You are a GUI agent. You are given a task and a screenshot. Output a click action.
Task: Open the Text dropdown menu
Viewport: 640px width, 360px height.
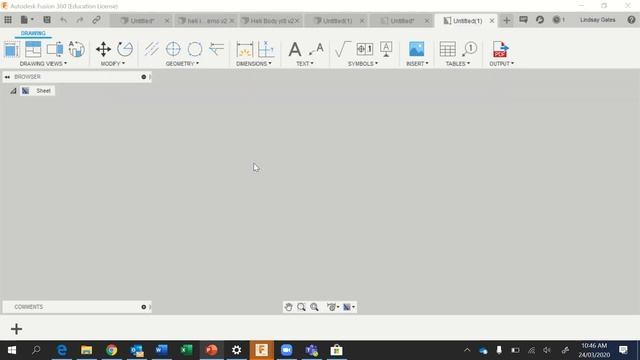(x=304, y=64)
